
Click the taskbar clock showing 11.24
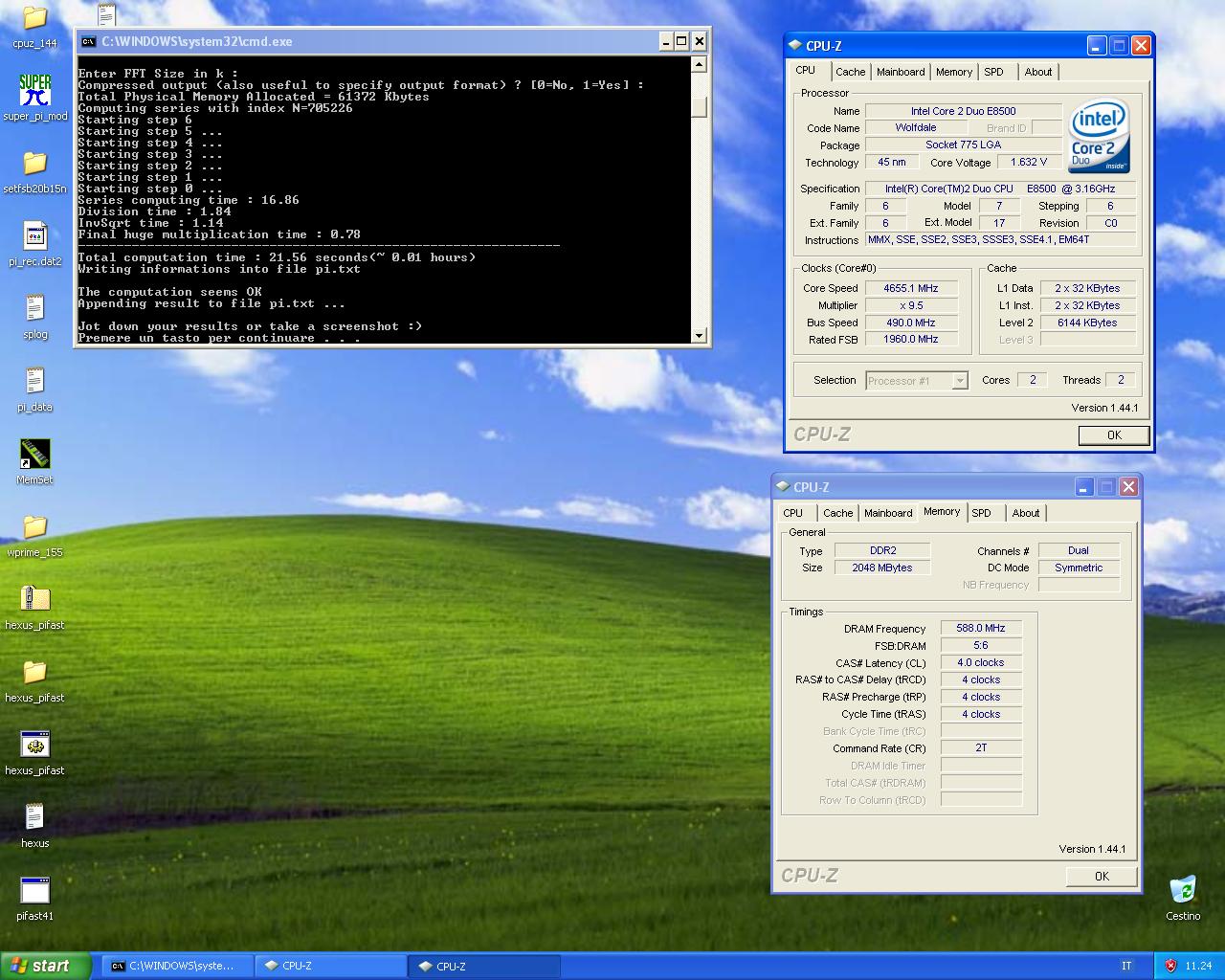[x=1198, y=966]
